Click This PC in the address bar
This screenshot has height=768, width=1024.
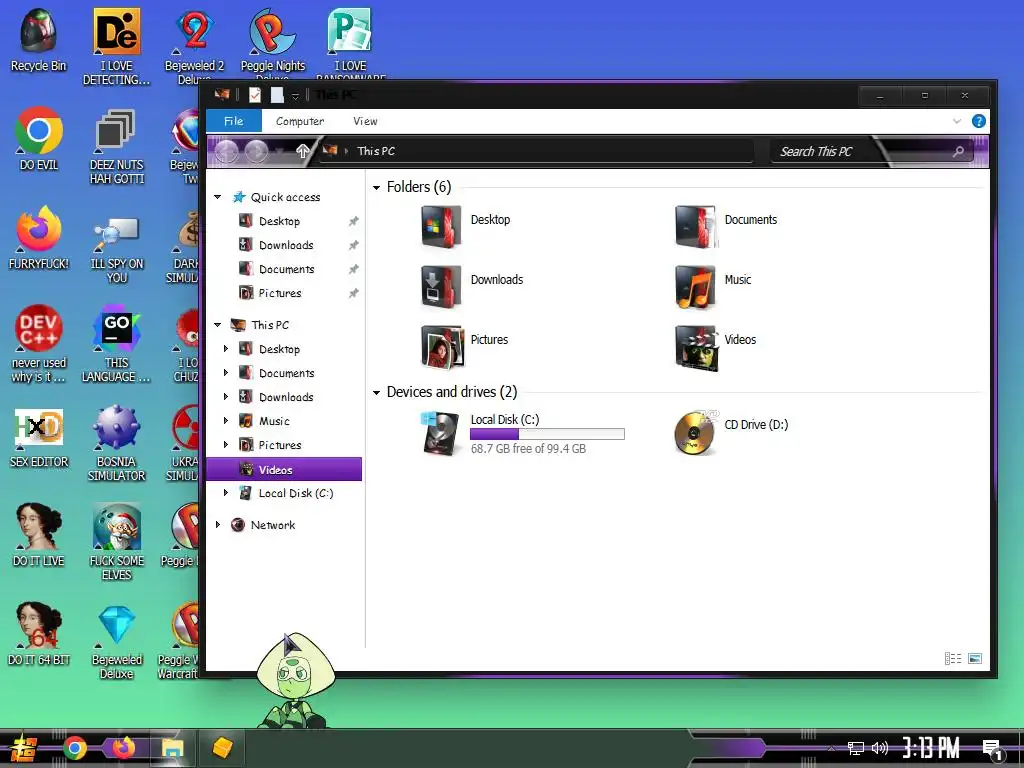click(376, 151)
